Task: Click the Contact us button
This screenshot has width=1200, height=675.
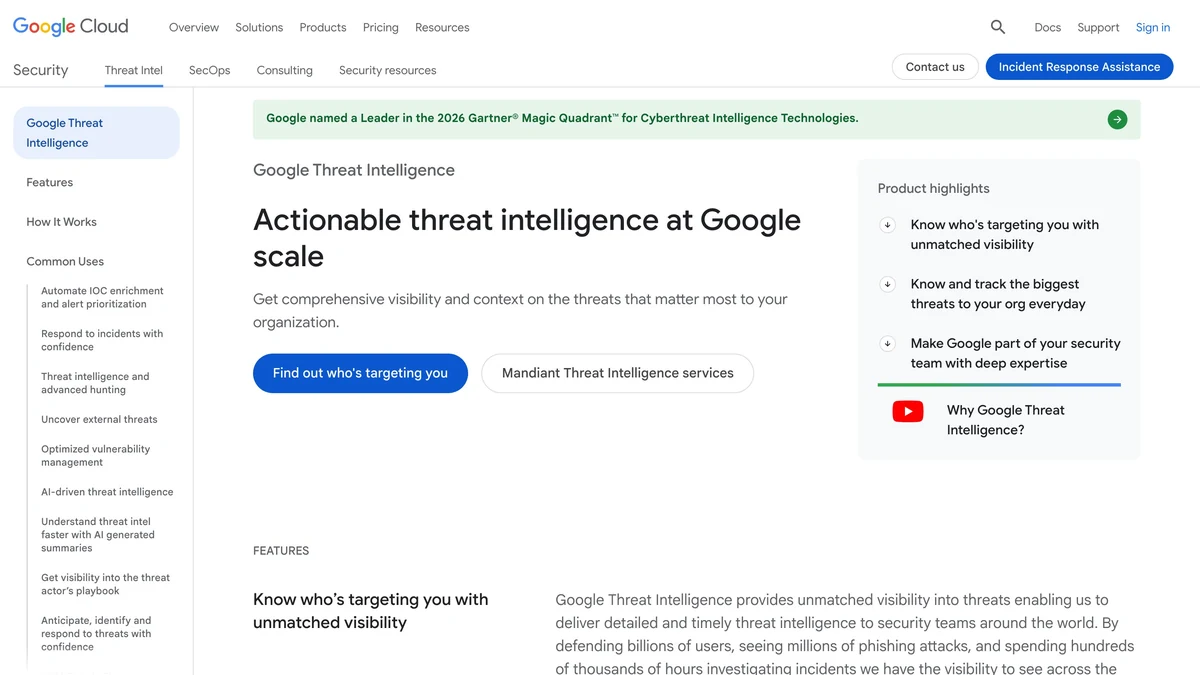Action: point(935,67)
